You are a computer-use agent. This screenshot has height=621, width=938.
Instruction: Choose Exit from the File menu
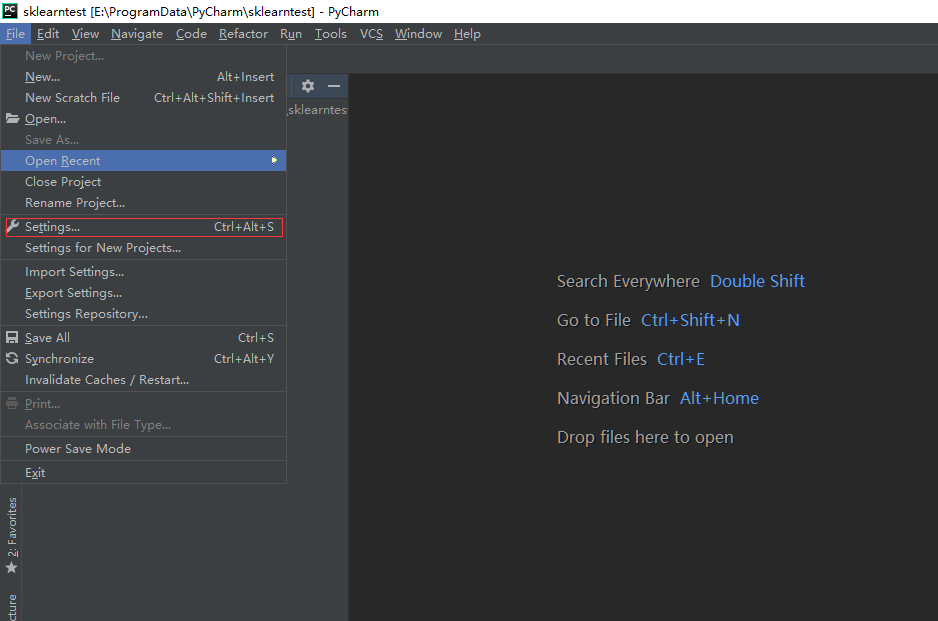coord(144,472)
